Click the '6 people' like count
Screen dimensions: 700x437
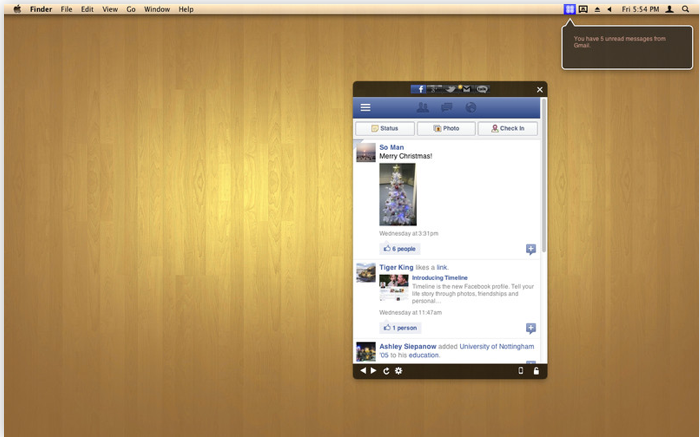click(x=400, y=249)
